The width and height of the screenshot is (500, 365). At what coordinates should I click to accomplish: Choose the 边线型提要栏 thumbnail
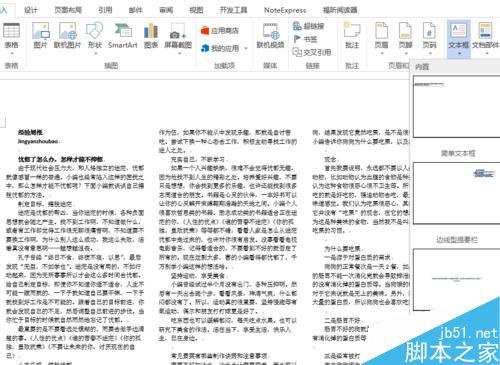[456, 193]
